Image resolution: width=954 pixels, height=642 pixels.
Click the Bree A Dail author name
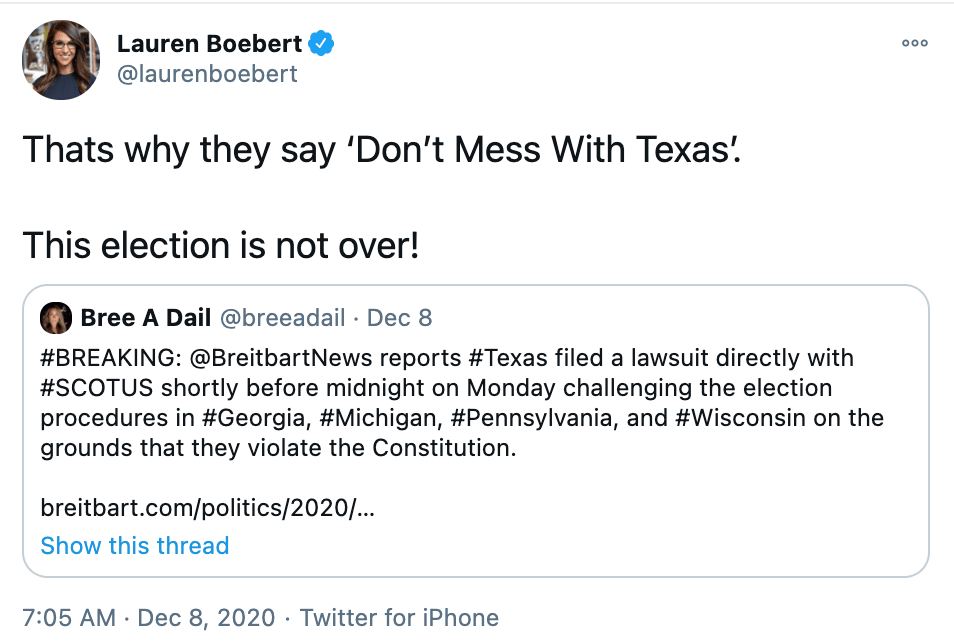pos(145,318)
